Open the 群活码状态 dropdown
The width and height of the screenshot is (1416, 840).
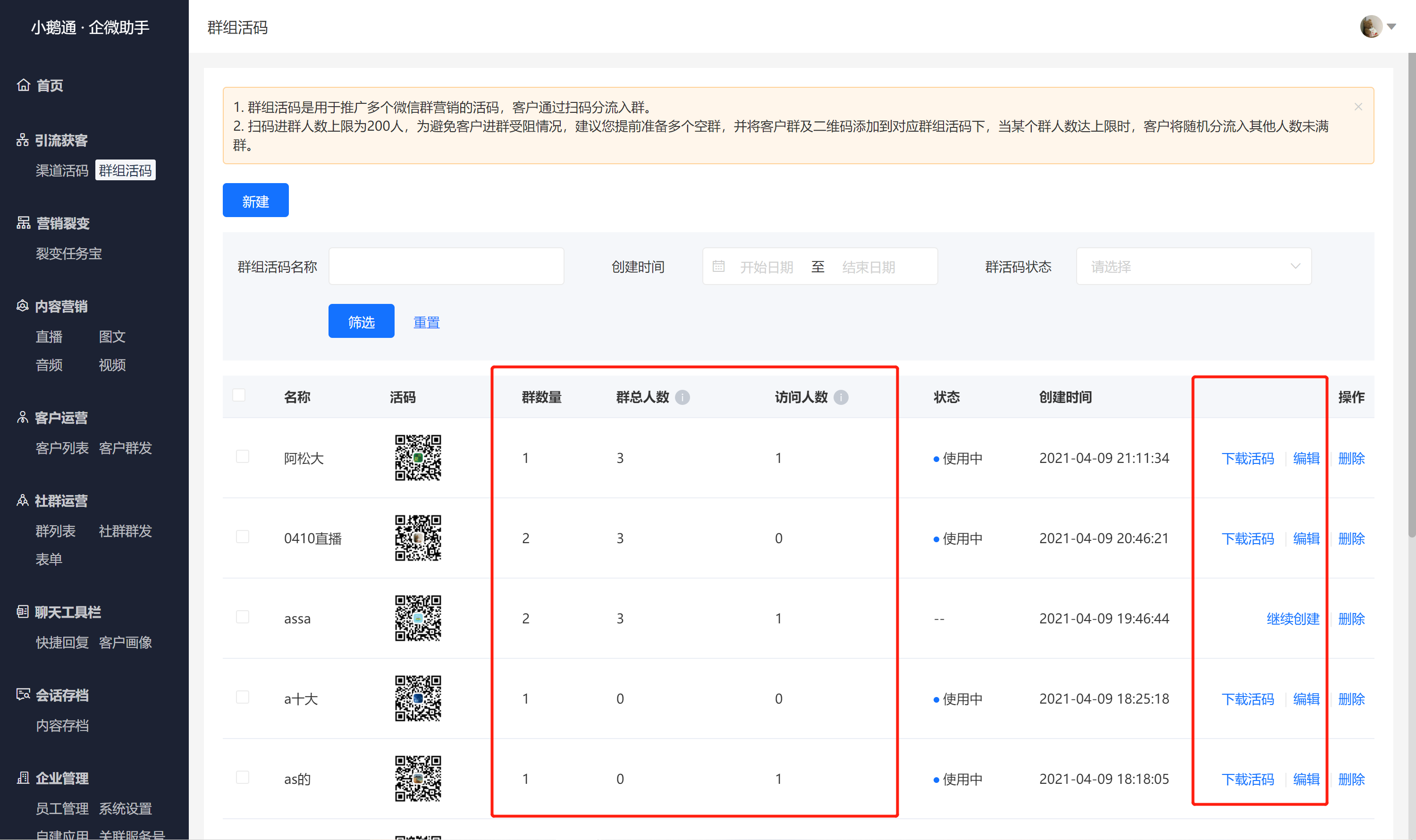click(1194, 266)
